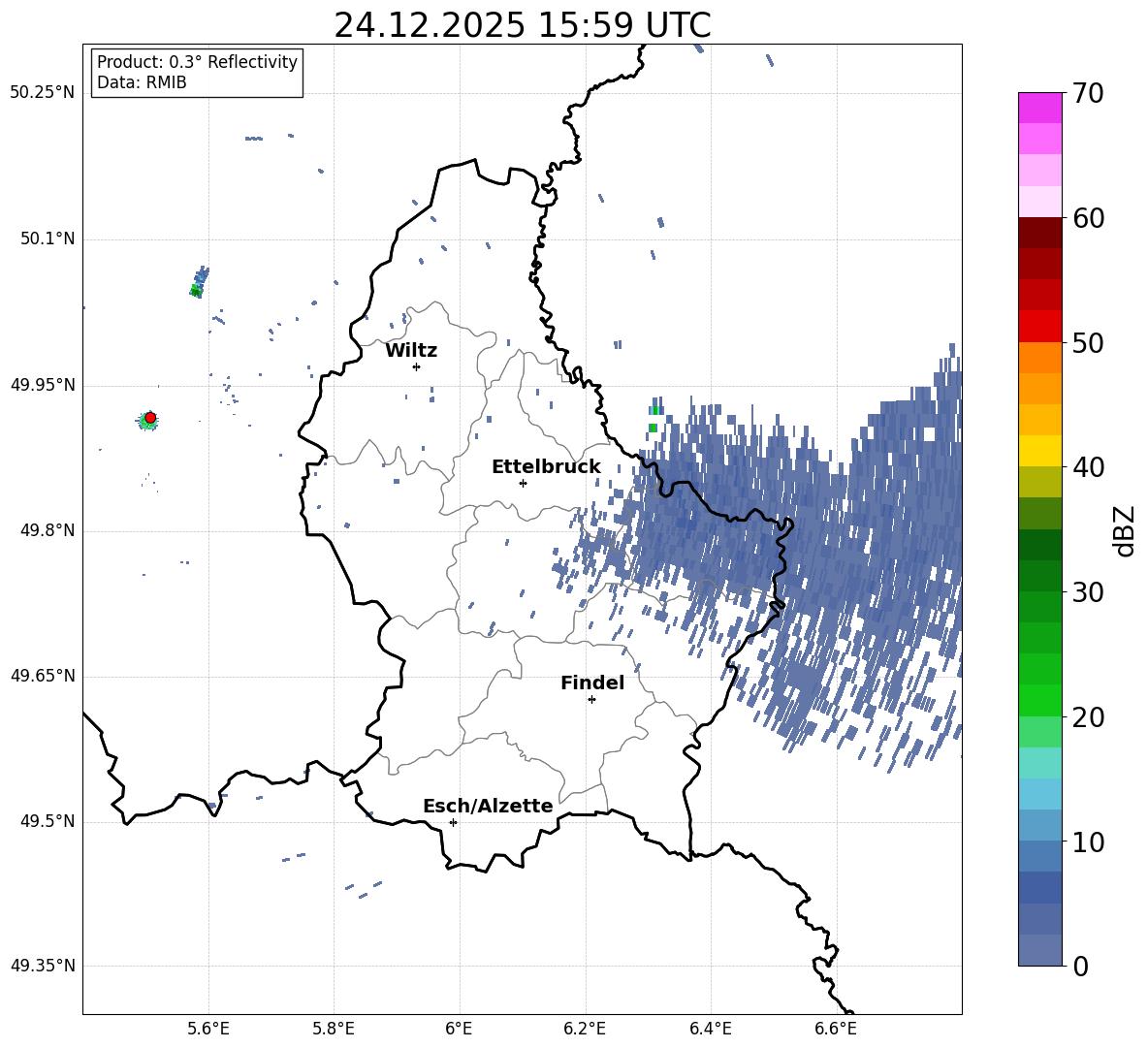
Task: Click the colorbar tick value 50
Action: pos(1088,342)
